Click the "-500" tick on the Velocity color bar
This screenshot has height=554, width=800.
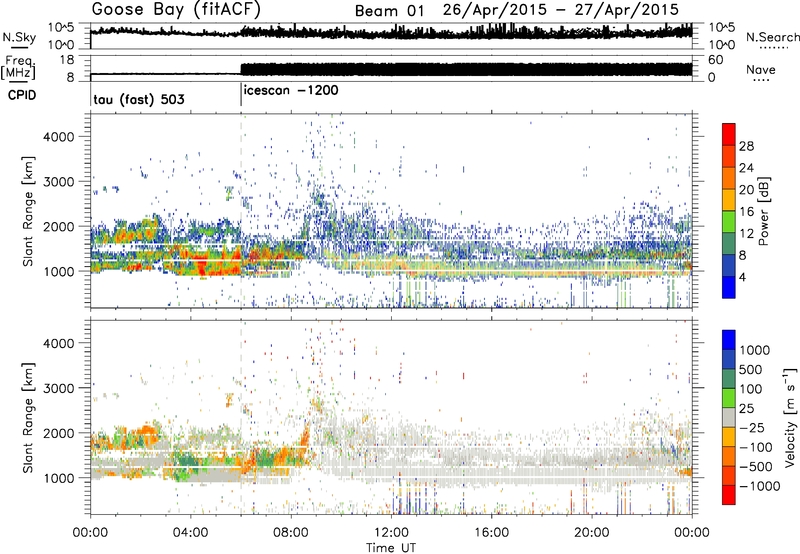[756, 467]
